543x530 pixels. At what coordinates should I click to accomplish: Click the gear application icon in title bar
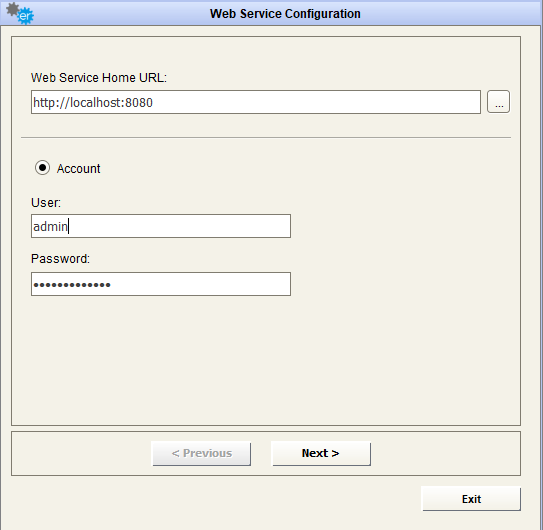[20, 13]
